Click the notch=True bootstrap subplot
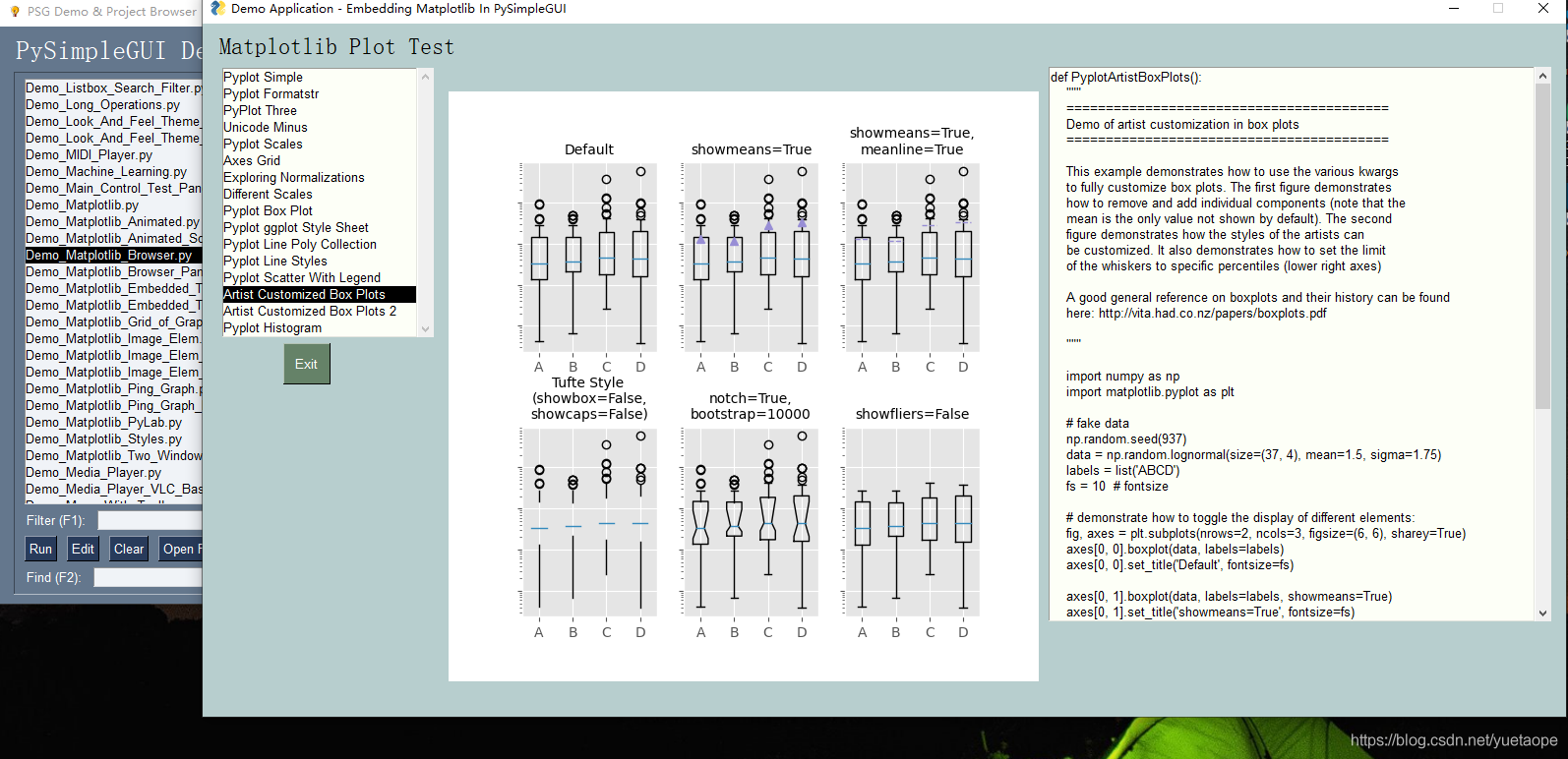The image size is (1568, 759). pyautogui.click(x=752, y=522)
